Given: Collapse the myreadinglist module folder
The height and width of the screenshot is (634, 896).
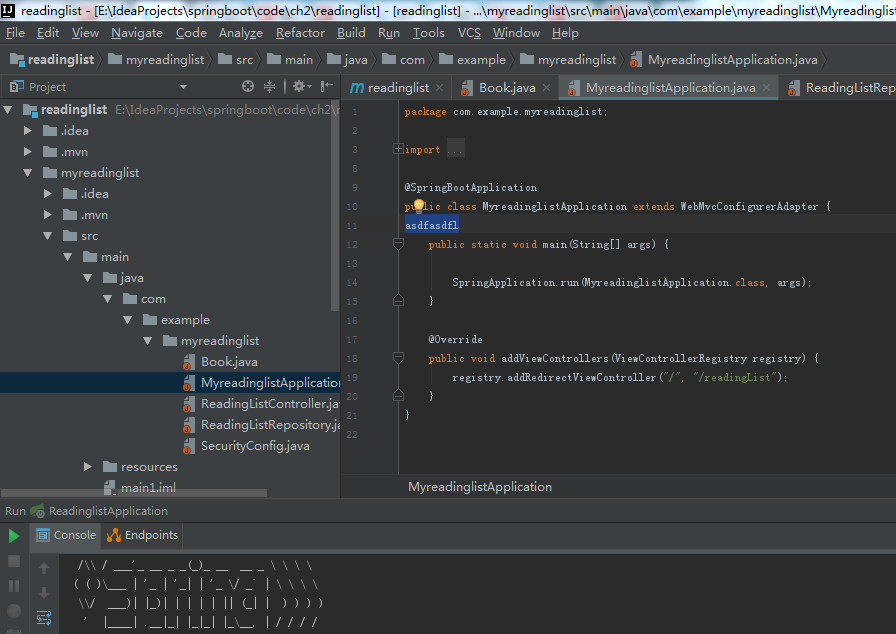Looking at the screenshot, I should coord(27,172).
